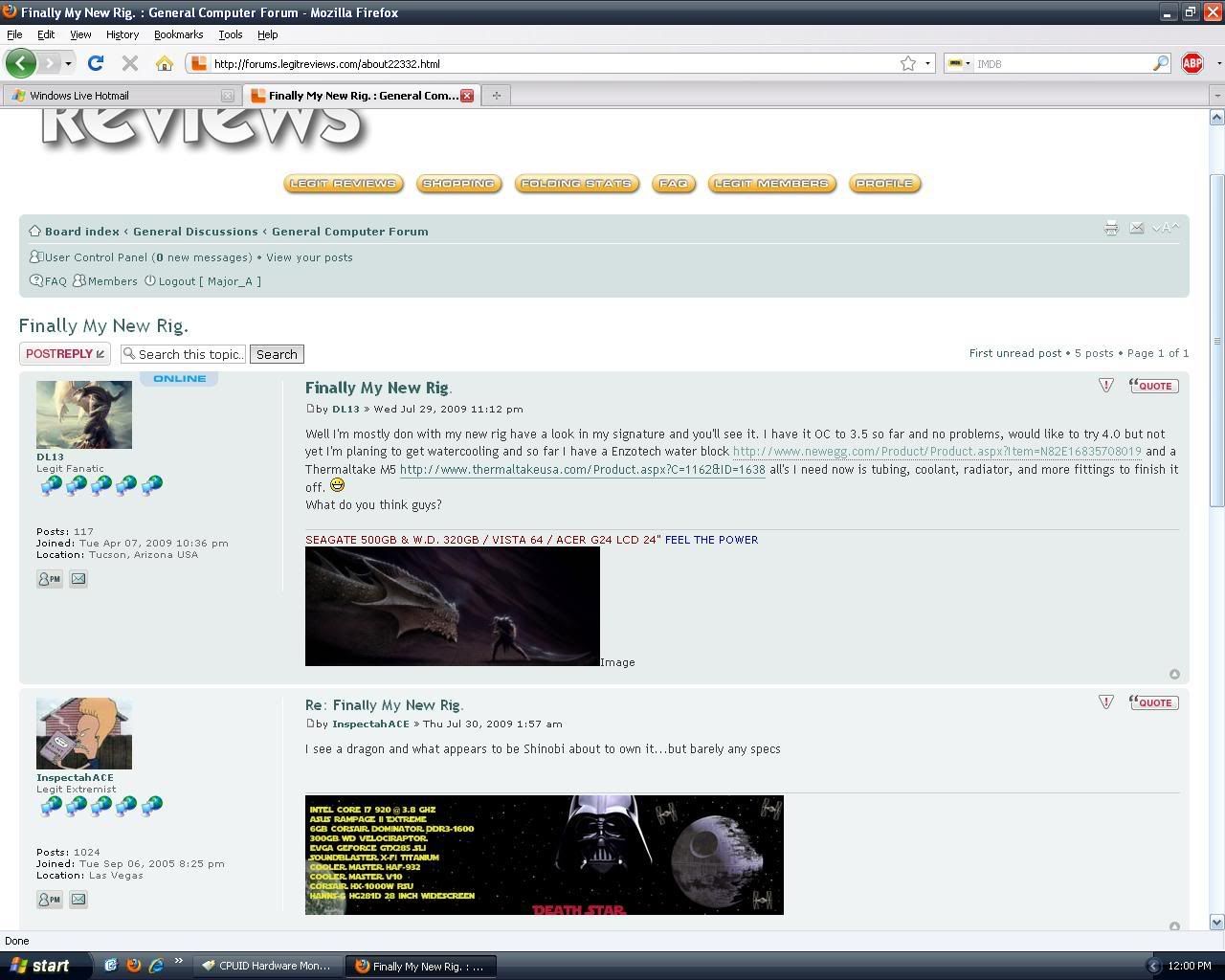Open the back/forward history dropdown arrow
Screen dimensions: 1225x980
click(68, 63)
